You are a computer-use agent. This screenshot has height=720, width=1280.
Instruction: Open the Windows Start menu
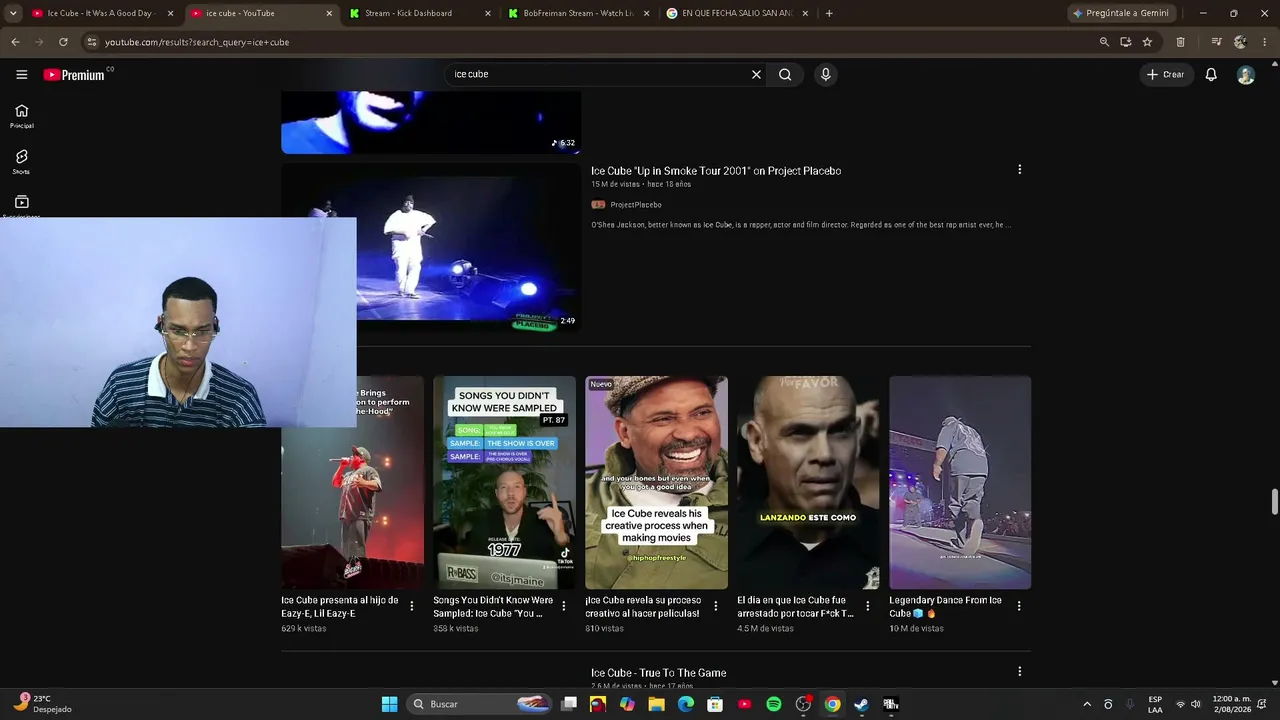[389, 704]
